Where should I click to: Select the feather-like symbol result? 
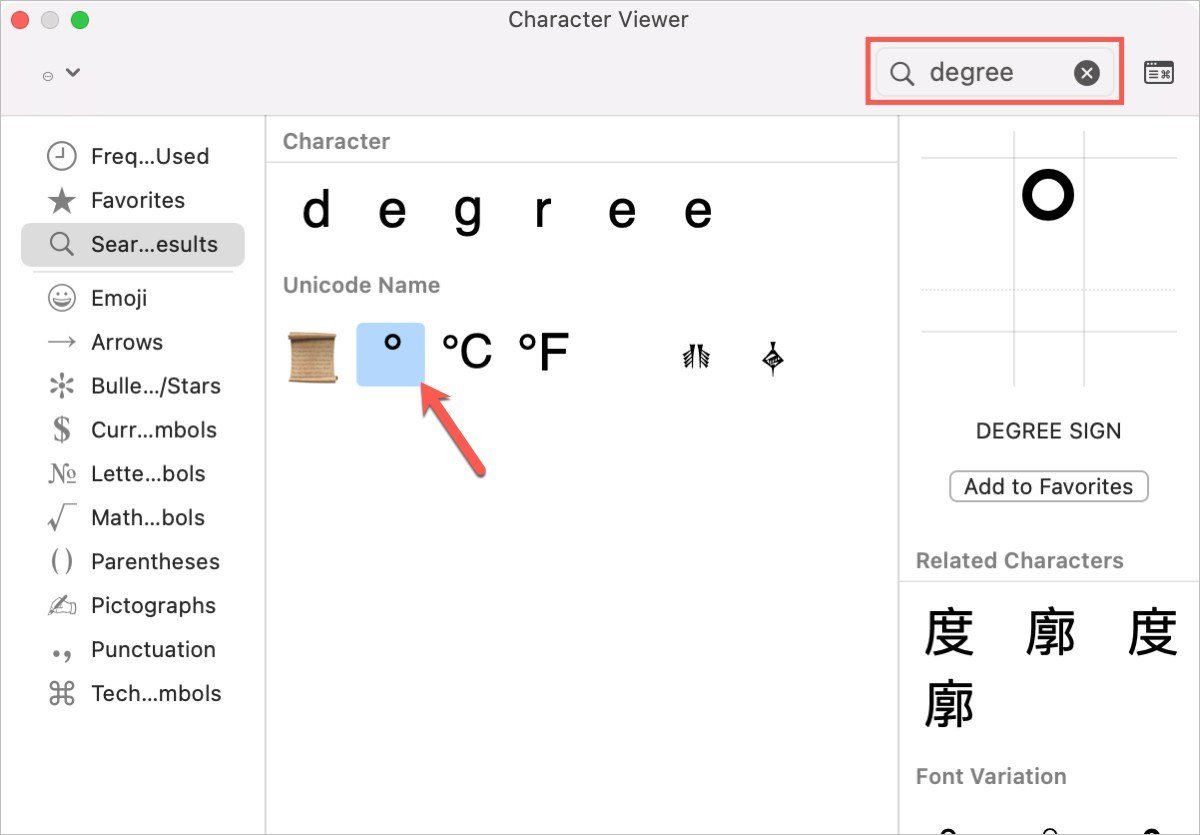pyautogui.click(x=696, y=356)
